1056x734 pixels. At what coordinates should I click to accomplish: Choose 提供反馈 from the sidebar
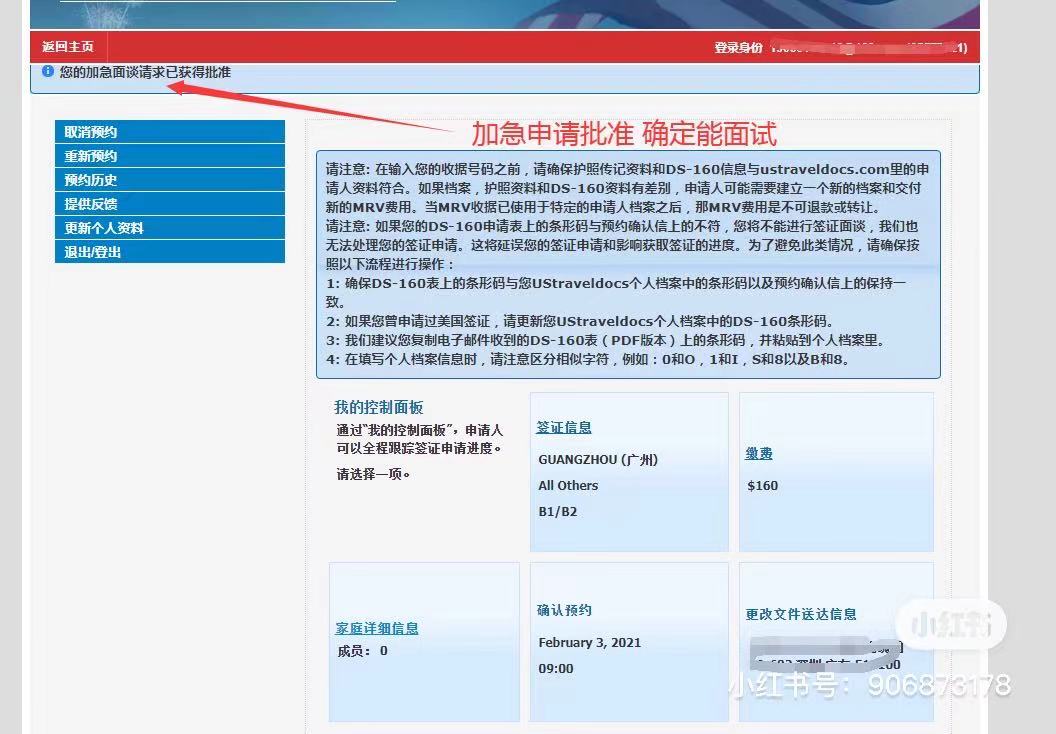tap(91, 204)
